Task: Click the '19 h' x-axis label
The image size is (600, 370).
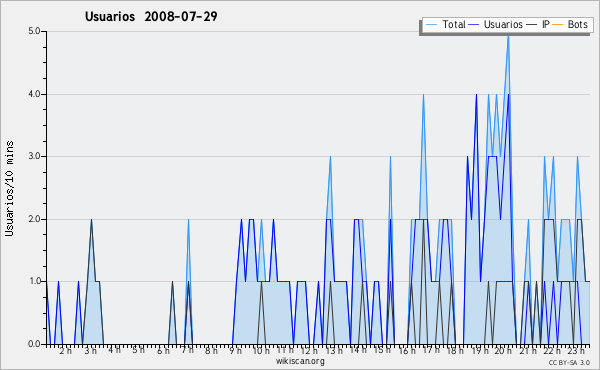Action: [x=480, y=351]
